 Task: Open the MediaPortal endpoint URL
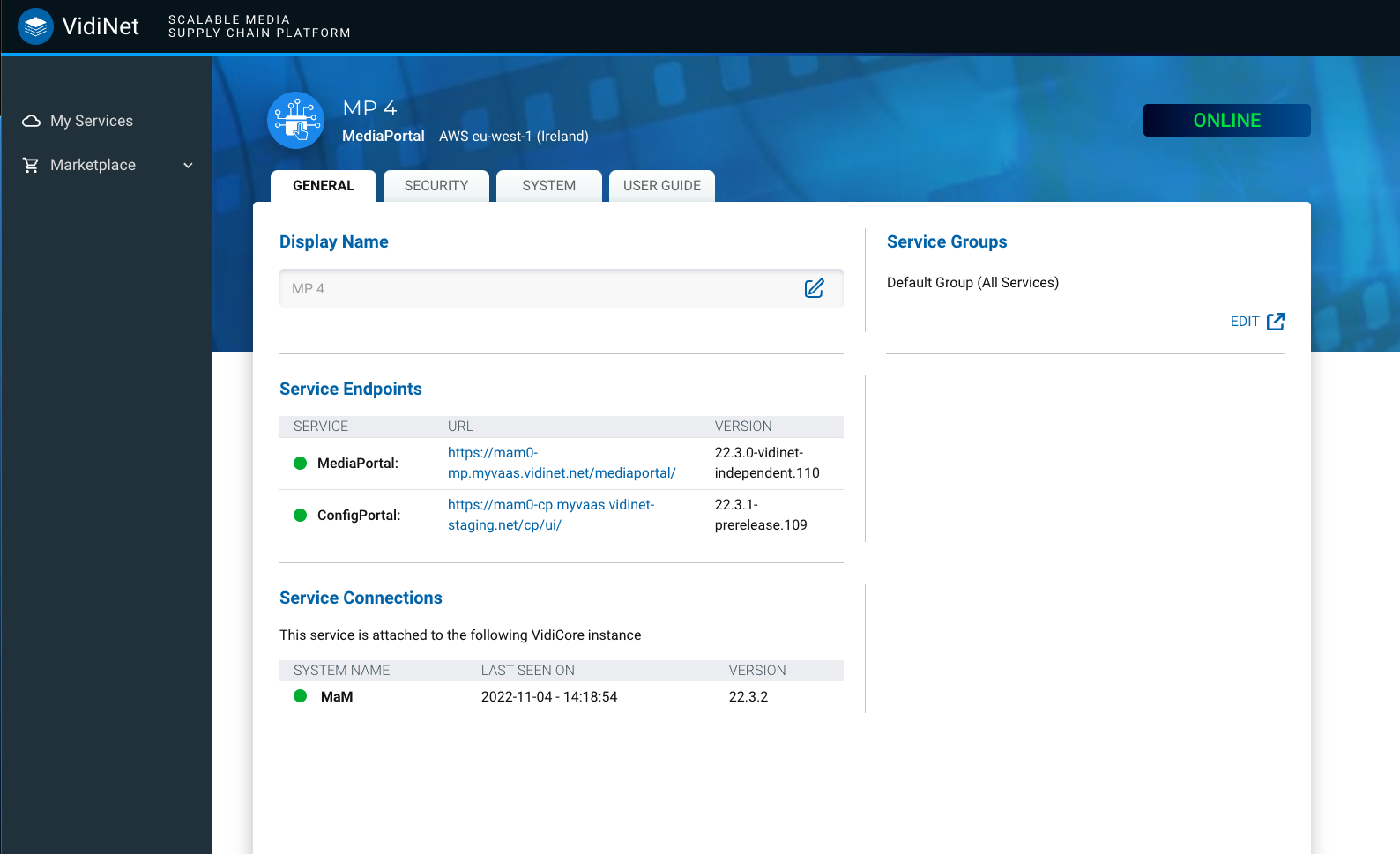pyautogui.click(x=561, y=464)
